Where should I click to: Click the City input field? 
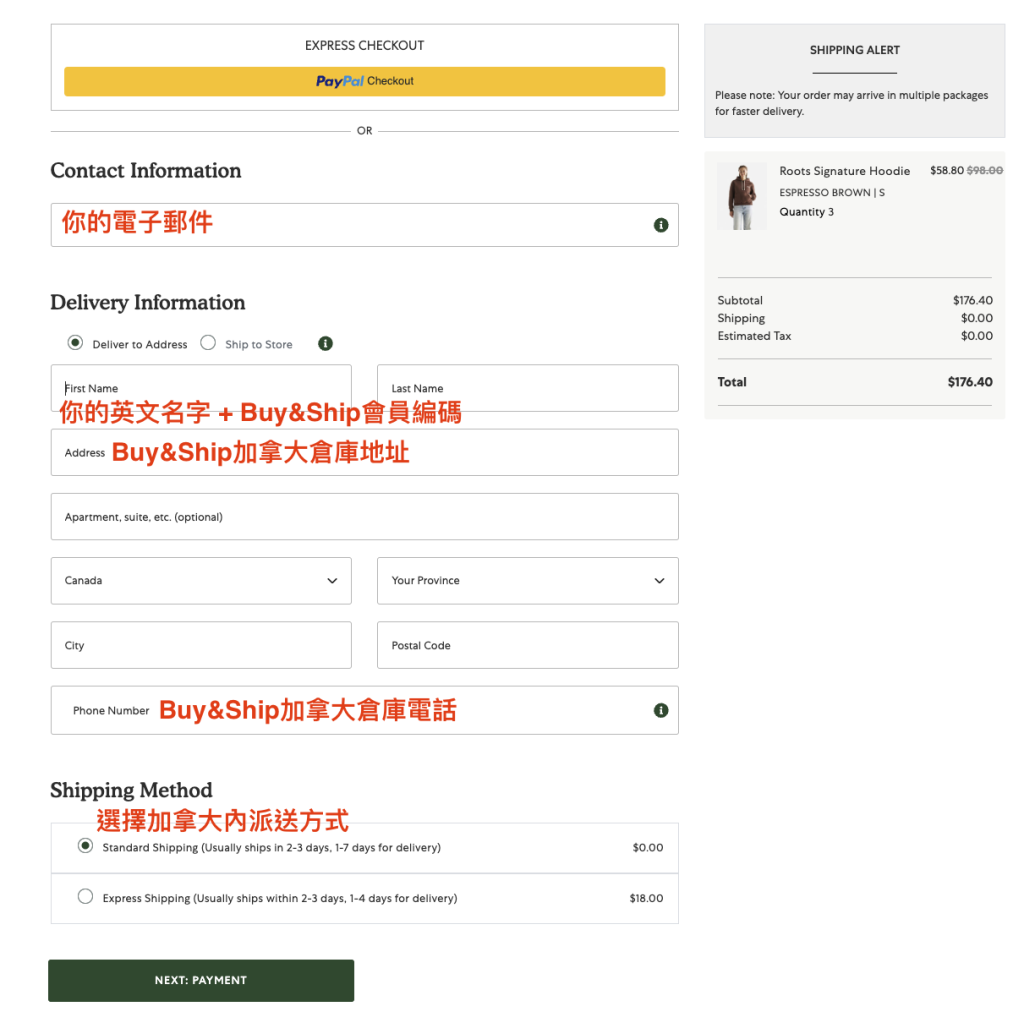200,645
